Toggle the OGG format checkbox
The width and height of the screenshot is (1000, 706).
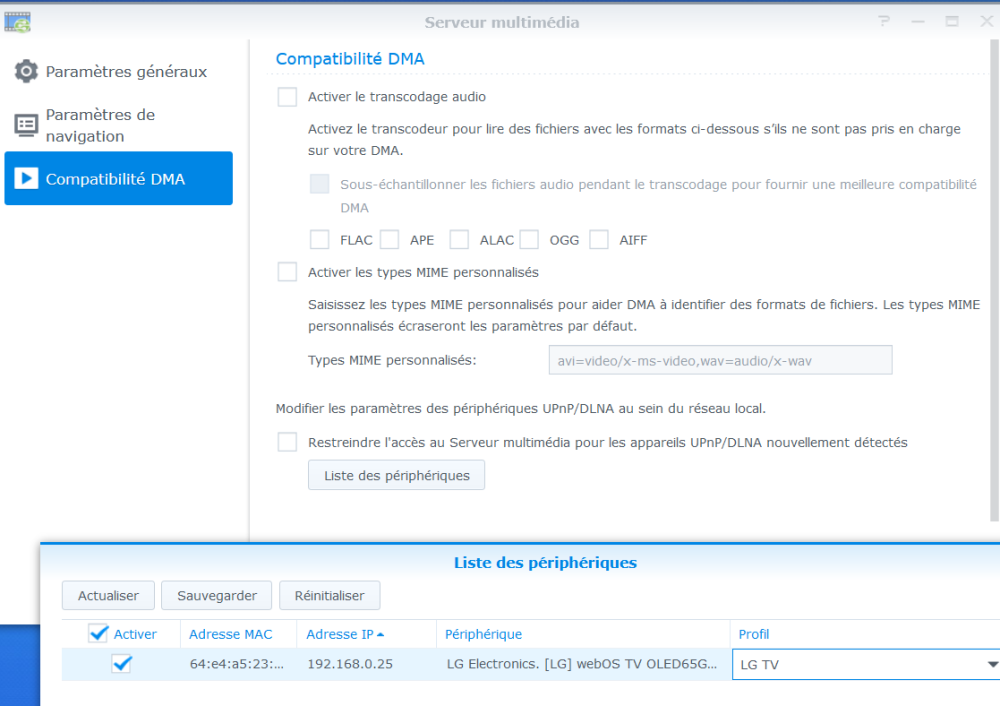click(529, 240)
